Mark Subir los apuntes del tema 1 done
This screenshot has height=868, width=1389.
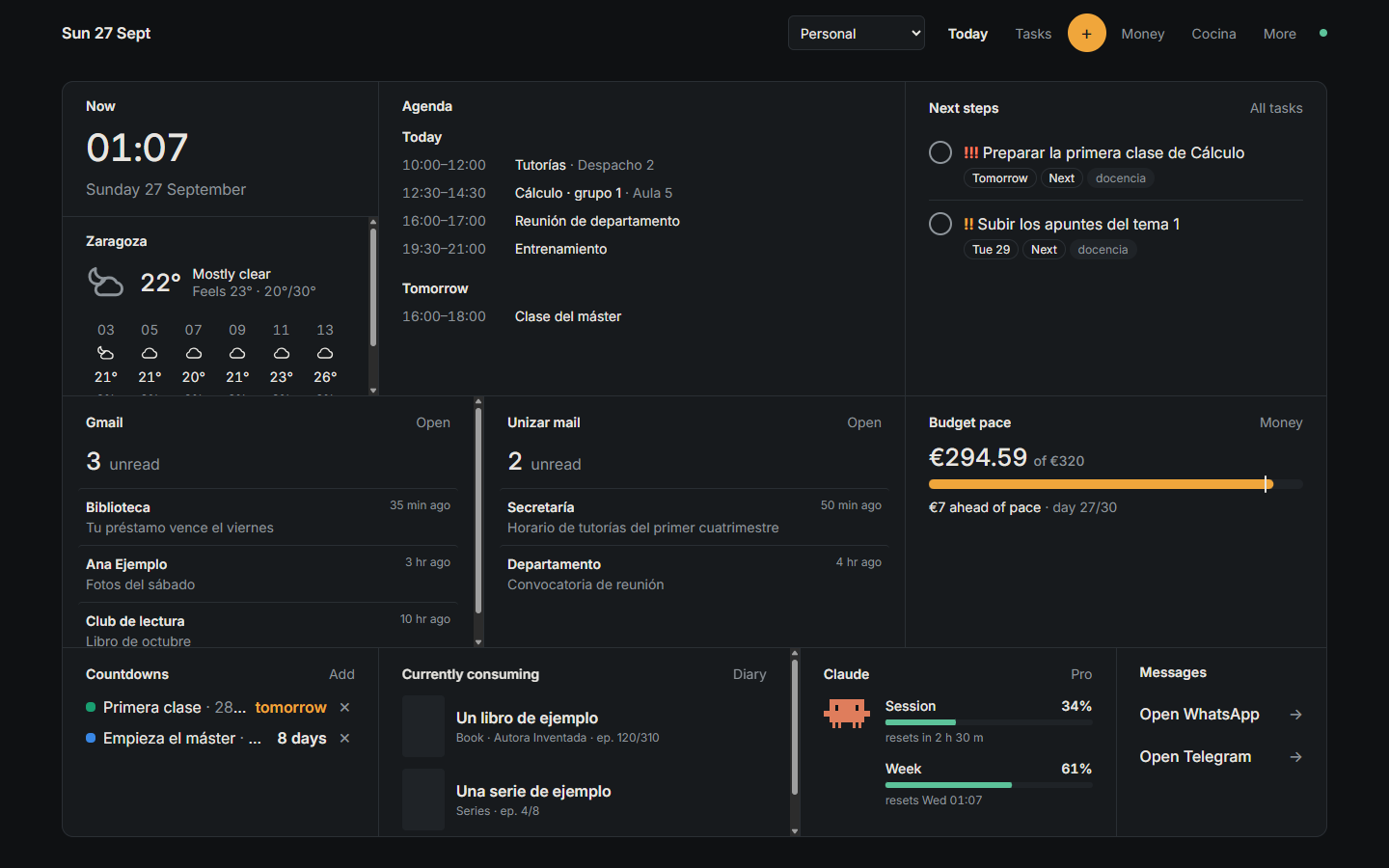pos(940,224)
